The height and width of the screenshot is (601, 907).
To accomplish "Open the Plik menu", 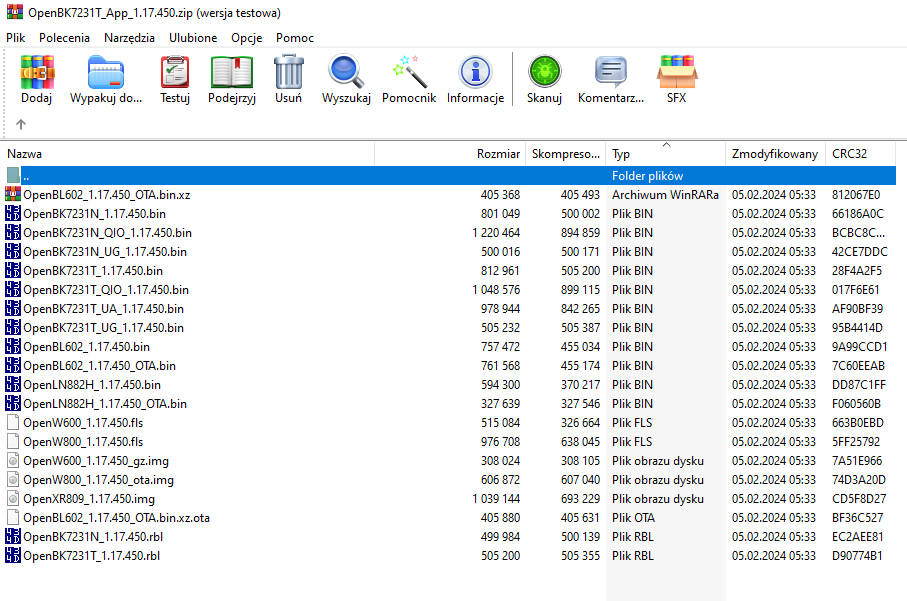I will (16, 38).
